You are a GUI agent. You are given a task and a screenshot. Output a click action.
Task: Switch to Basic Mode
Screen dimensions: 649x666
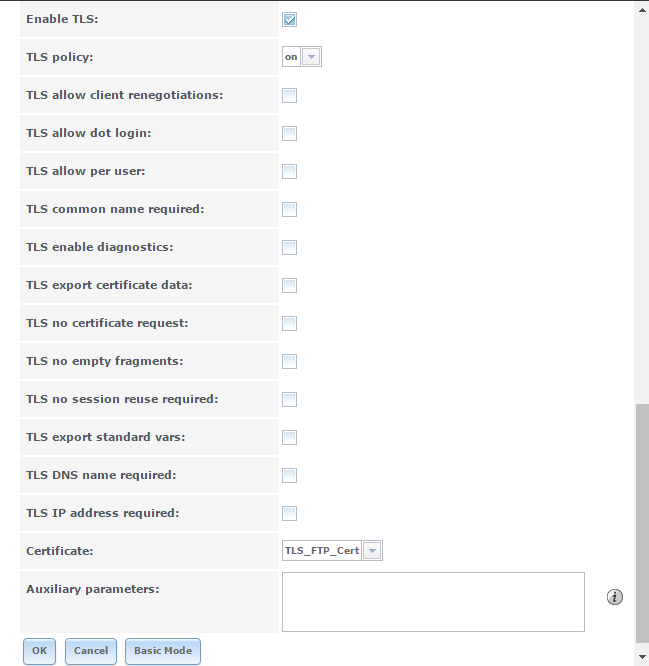pyautogui.click(x=163, y=651)
